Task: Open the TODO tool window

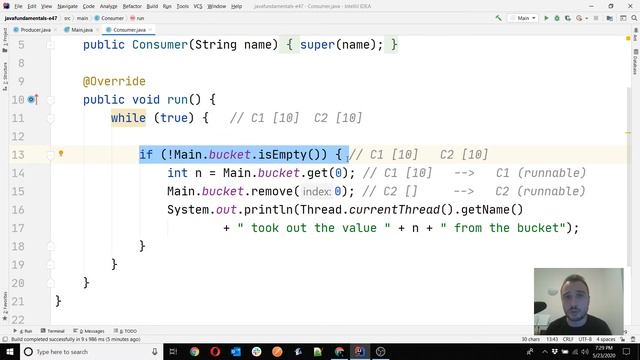Action: [x=125, y=331]
